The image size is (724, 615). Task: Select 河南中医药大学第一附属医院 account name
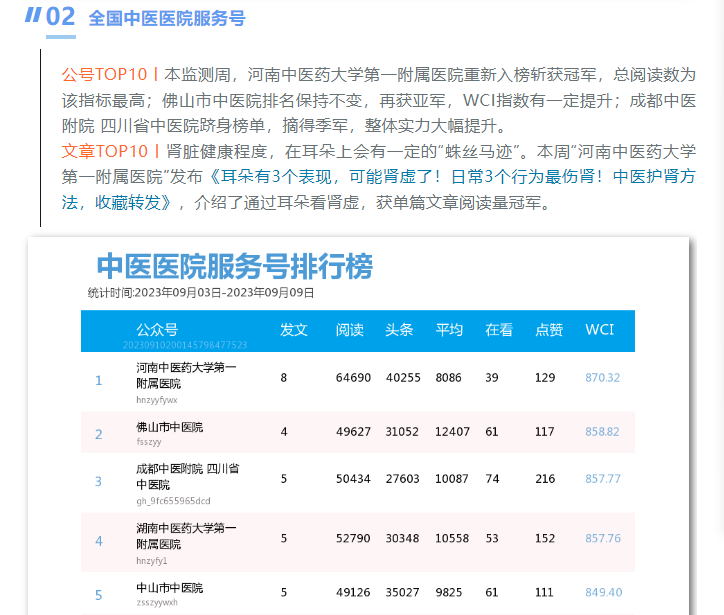(x=186, y=375)
